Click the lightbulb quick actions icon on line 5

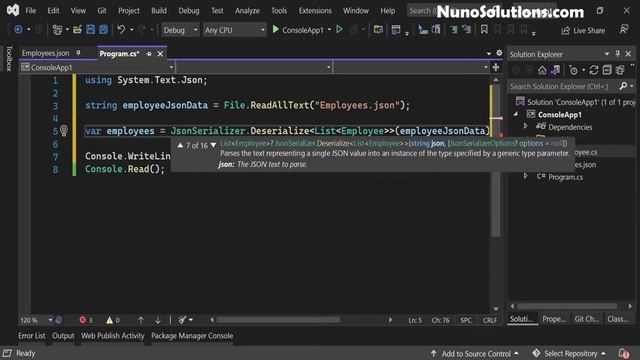[x=64, y=131]
